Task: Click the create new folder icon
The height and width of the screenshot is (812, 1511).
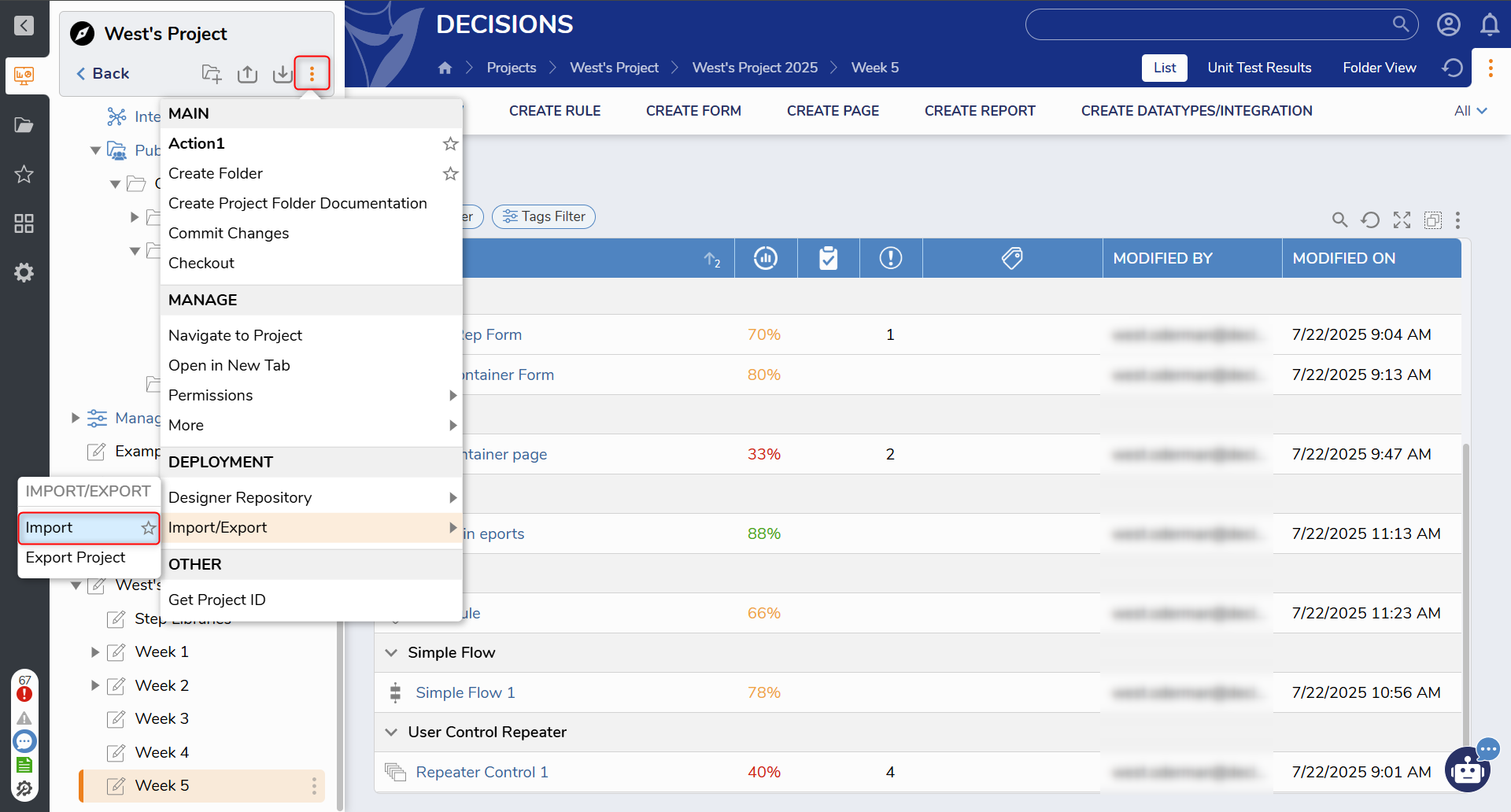Action: (x=212, y=74)
